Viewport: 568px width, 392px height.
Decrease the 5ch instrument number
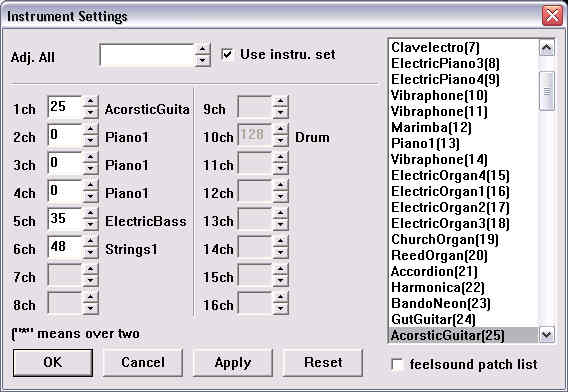click(91, 224)
